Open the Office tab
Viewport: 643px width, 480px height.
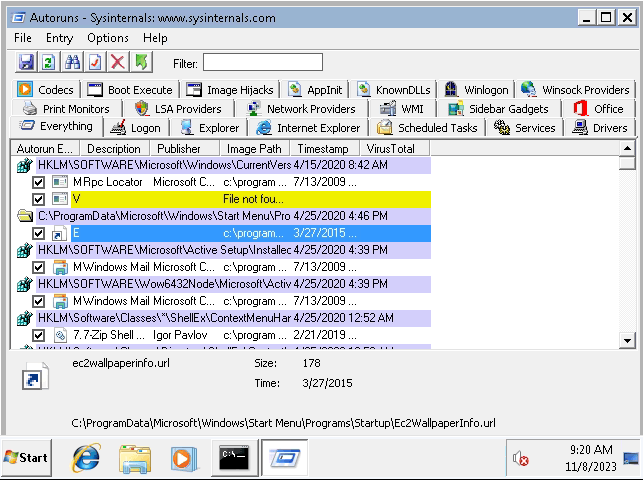[x=598, y=109]
